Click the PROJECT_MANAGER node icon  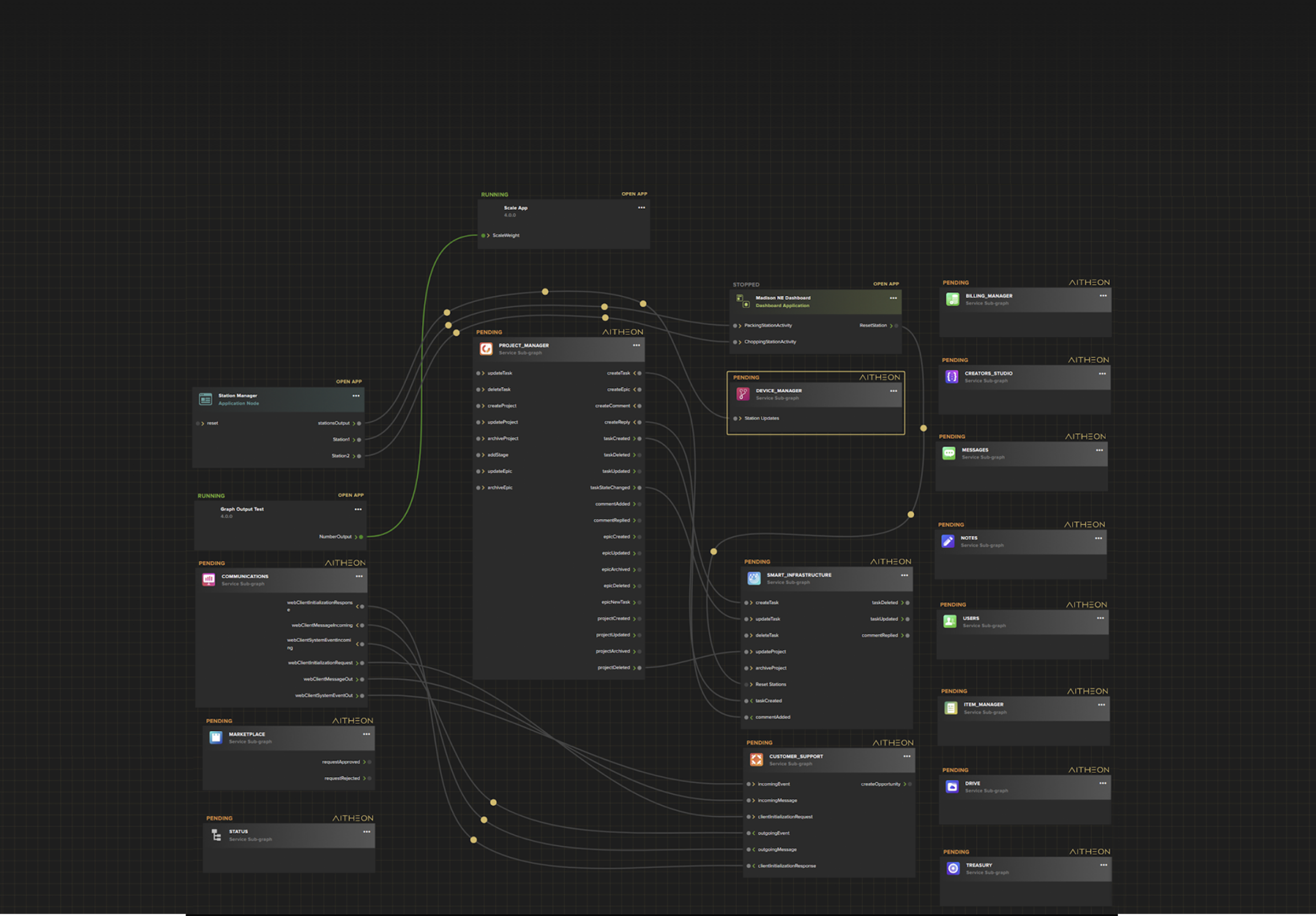pyautogui.click(x=486, y=348)
